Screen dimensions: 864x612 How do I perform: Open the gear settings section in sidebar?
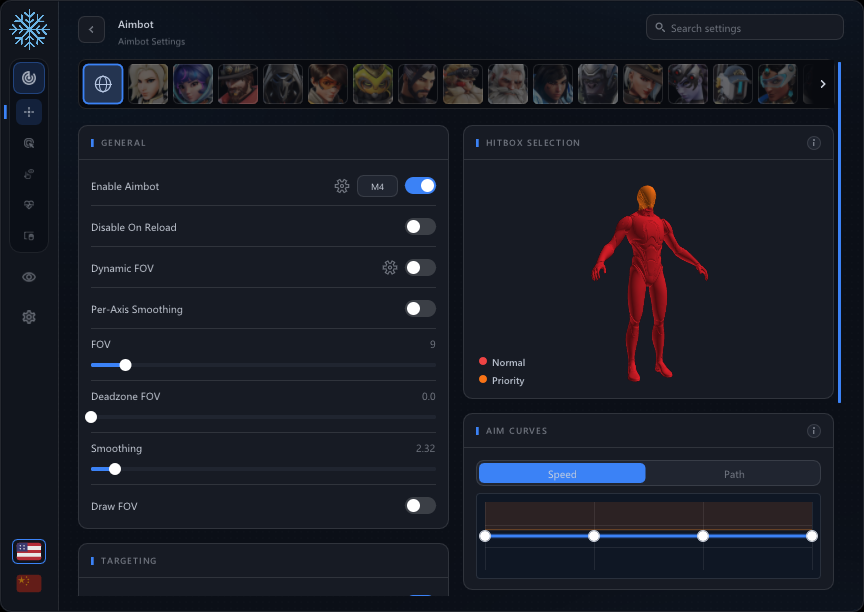pyautogui.click(x=29, y=317)
